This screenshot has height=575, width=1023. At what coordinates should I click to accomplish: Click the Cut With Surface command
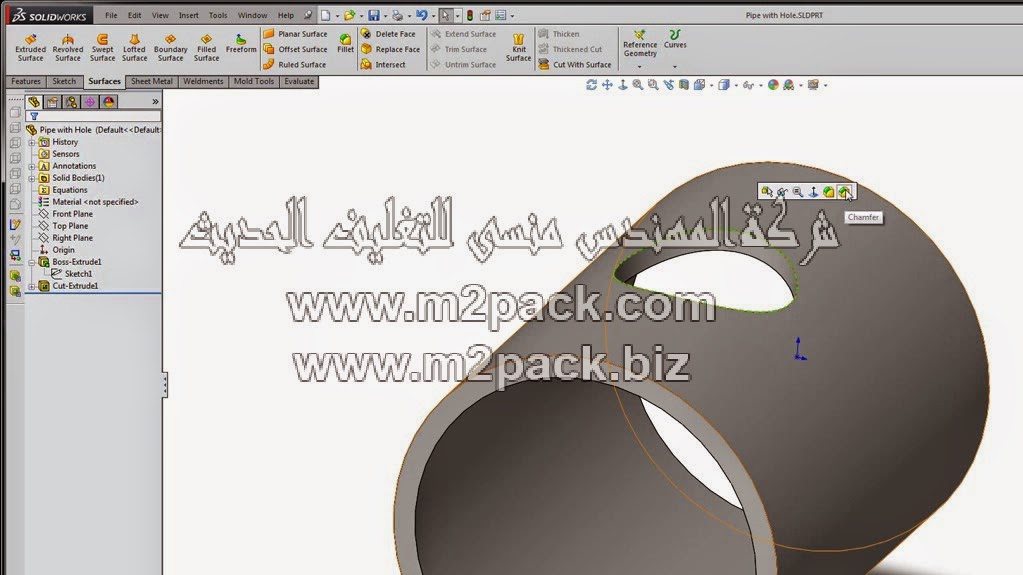coord(575,65)
